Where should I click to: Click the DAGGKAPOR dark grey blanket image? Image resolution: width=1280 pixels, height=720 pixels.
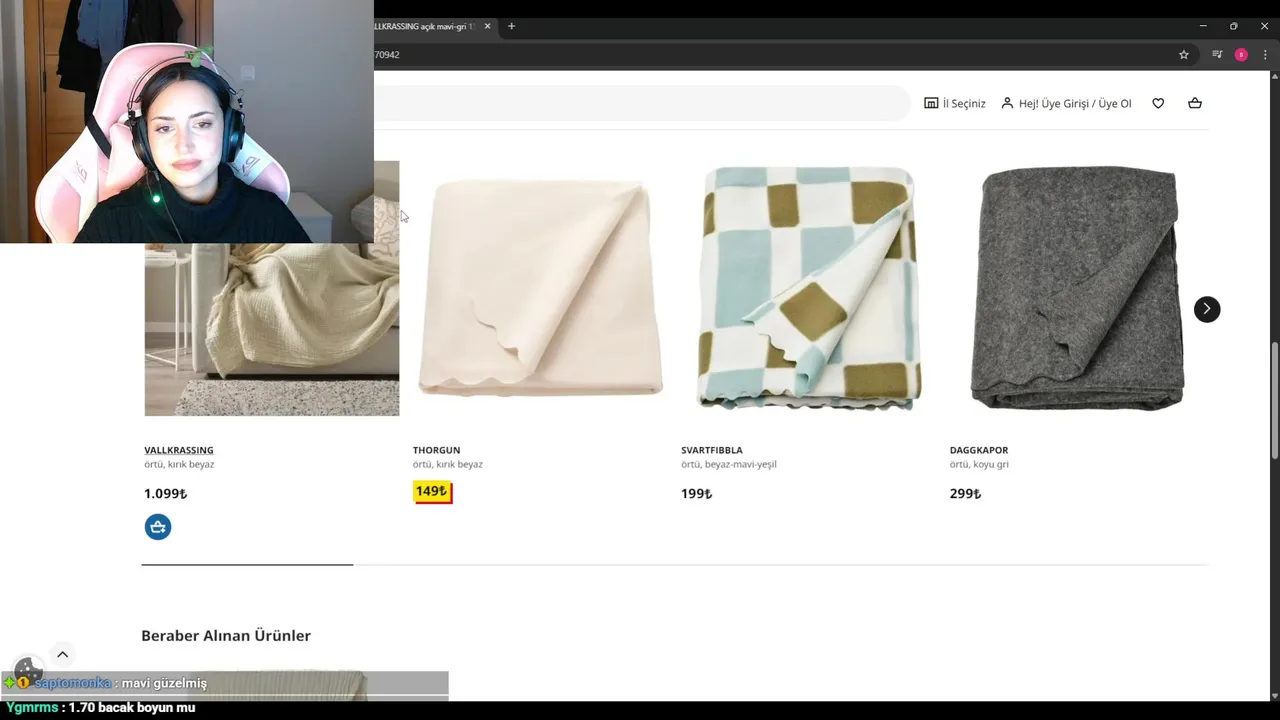(1077, 288)
